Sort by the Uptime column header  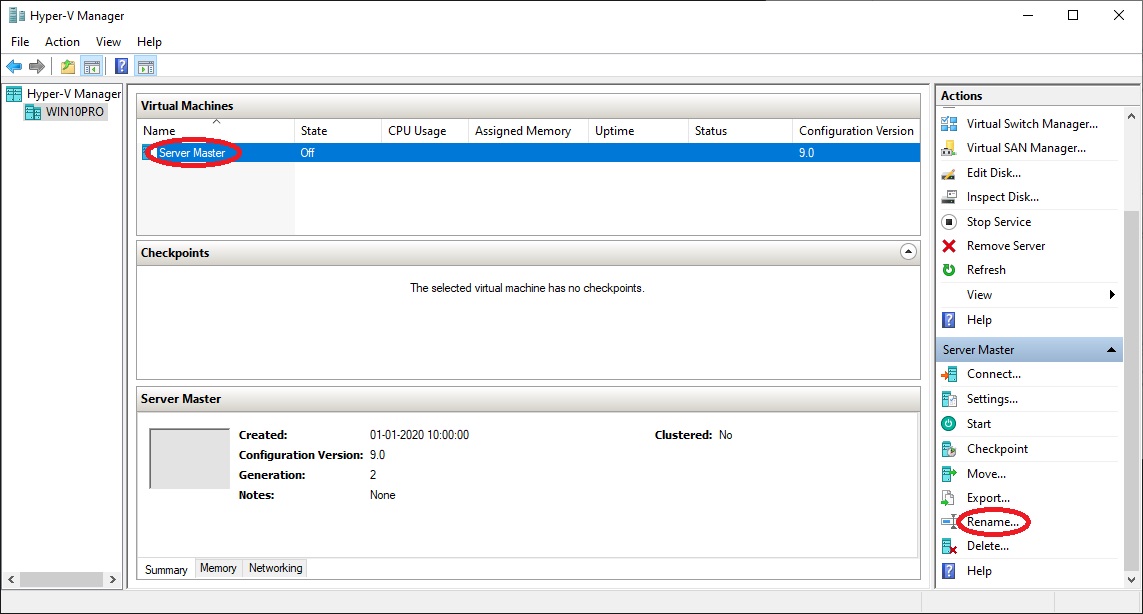pos(639,131)
